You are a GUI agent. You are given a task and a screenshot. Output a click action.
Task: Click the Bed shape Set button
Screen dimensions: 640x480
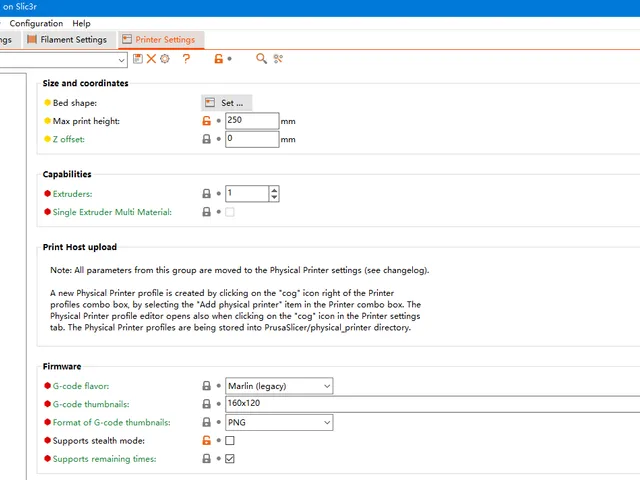coord(227,103)
